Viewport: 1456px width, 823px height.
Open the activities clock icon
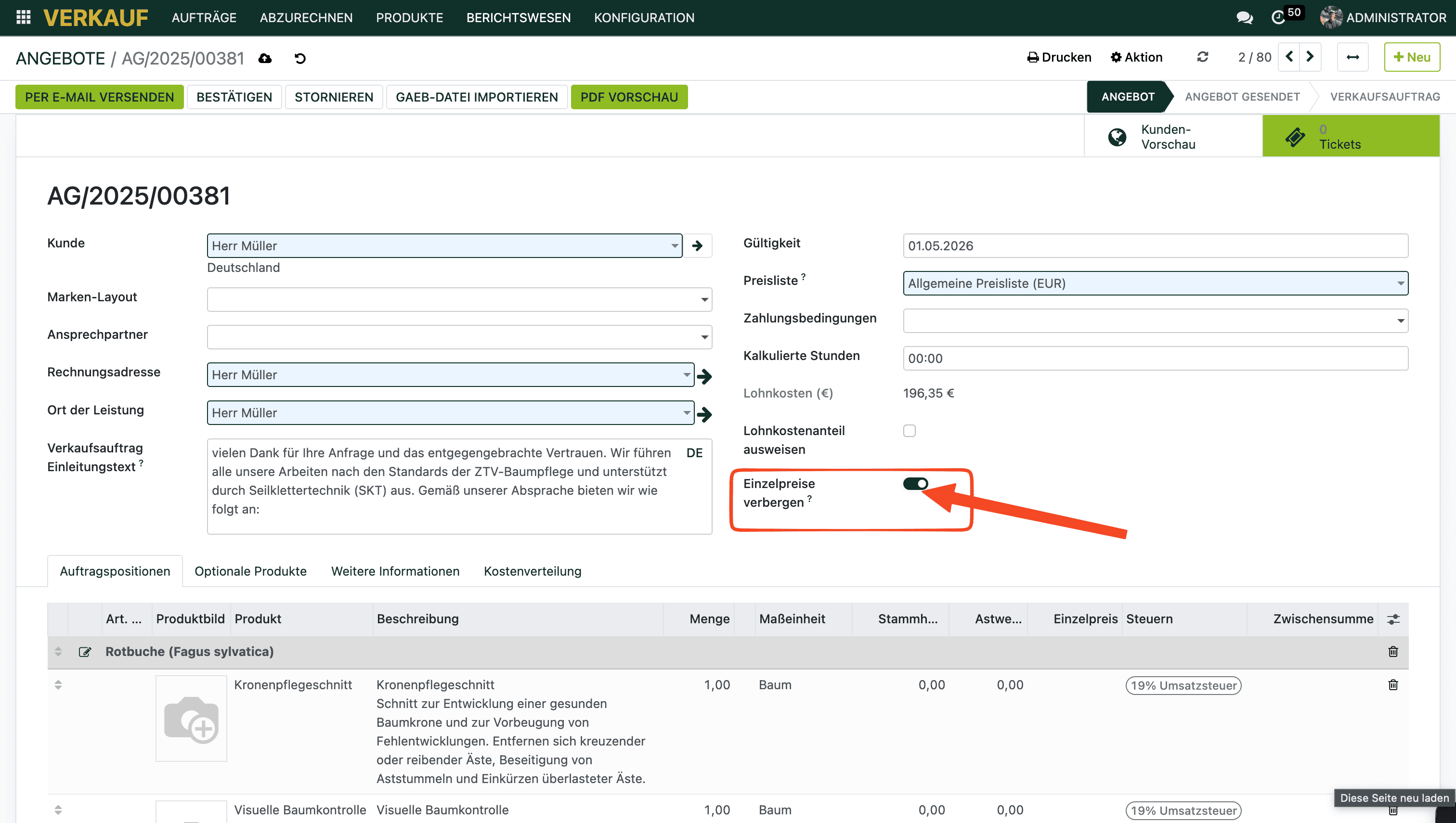pyautogui.click(x=1278, y=17)
